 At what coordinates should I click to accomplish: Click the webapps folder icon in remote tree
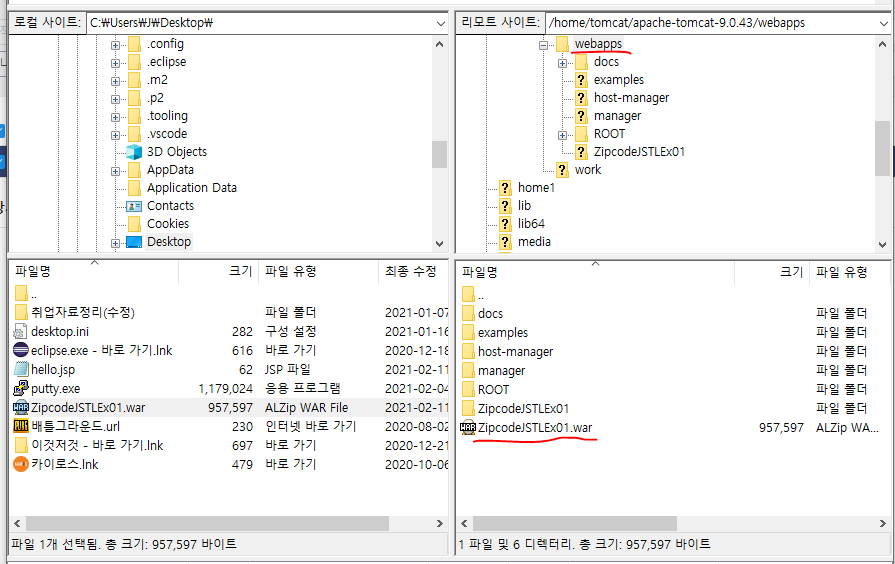pos(562,44)
